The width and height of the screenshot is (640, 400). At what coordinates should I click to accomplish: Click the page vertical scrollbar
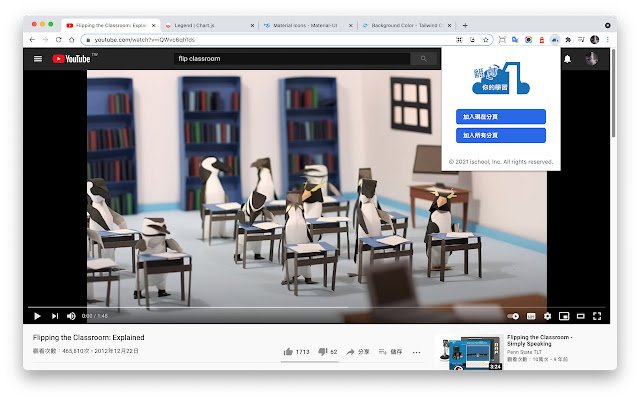(613, 94)
